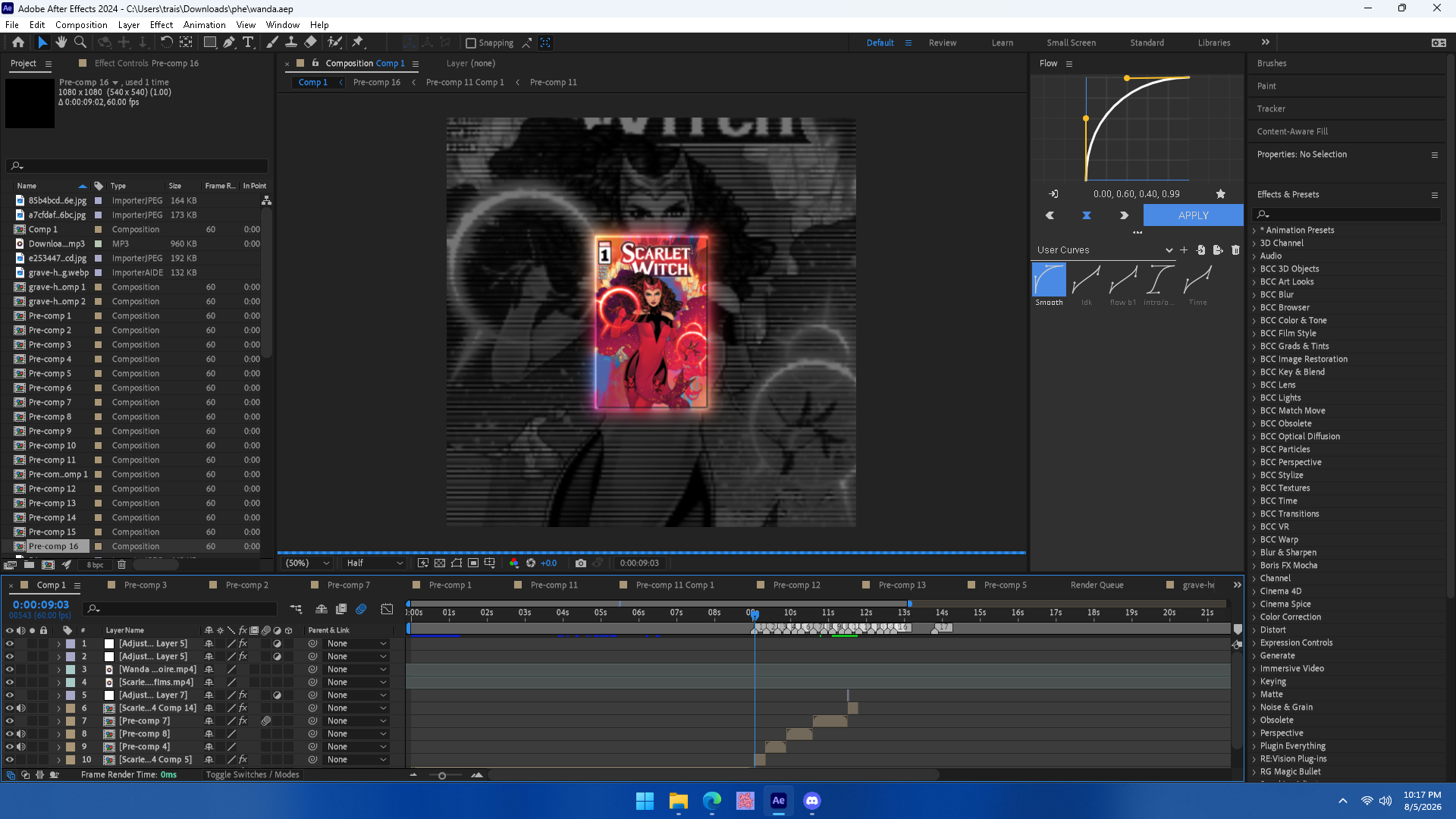Image resolution: width=1456 pixels, height=819 pixels.
Task: Open the Libraries workspace
Action: 1214,43
